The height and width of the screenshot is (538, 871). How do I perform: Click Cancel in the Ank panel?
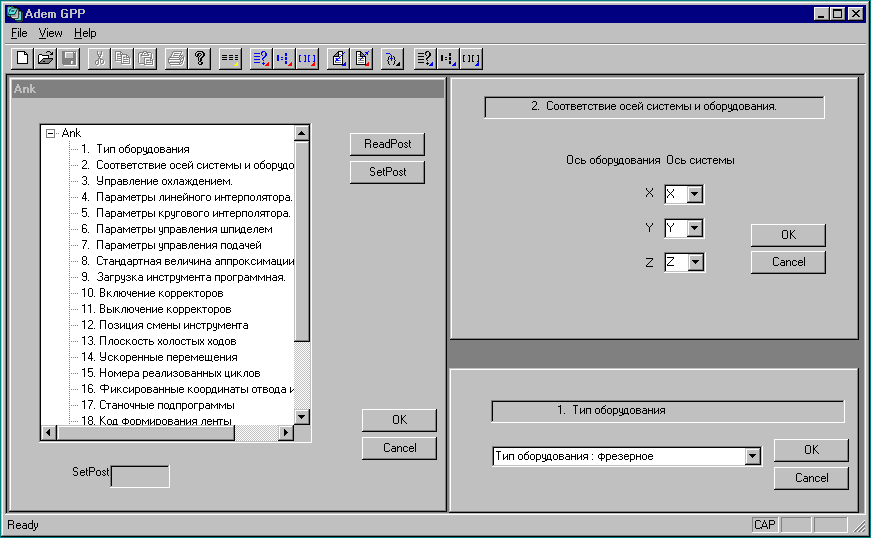tap(399, 448)
